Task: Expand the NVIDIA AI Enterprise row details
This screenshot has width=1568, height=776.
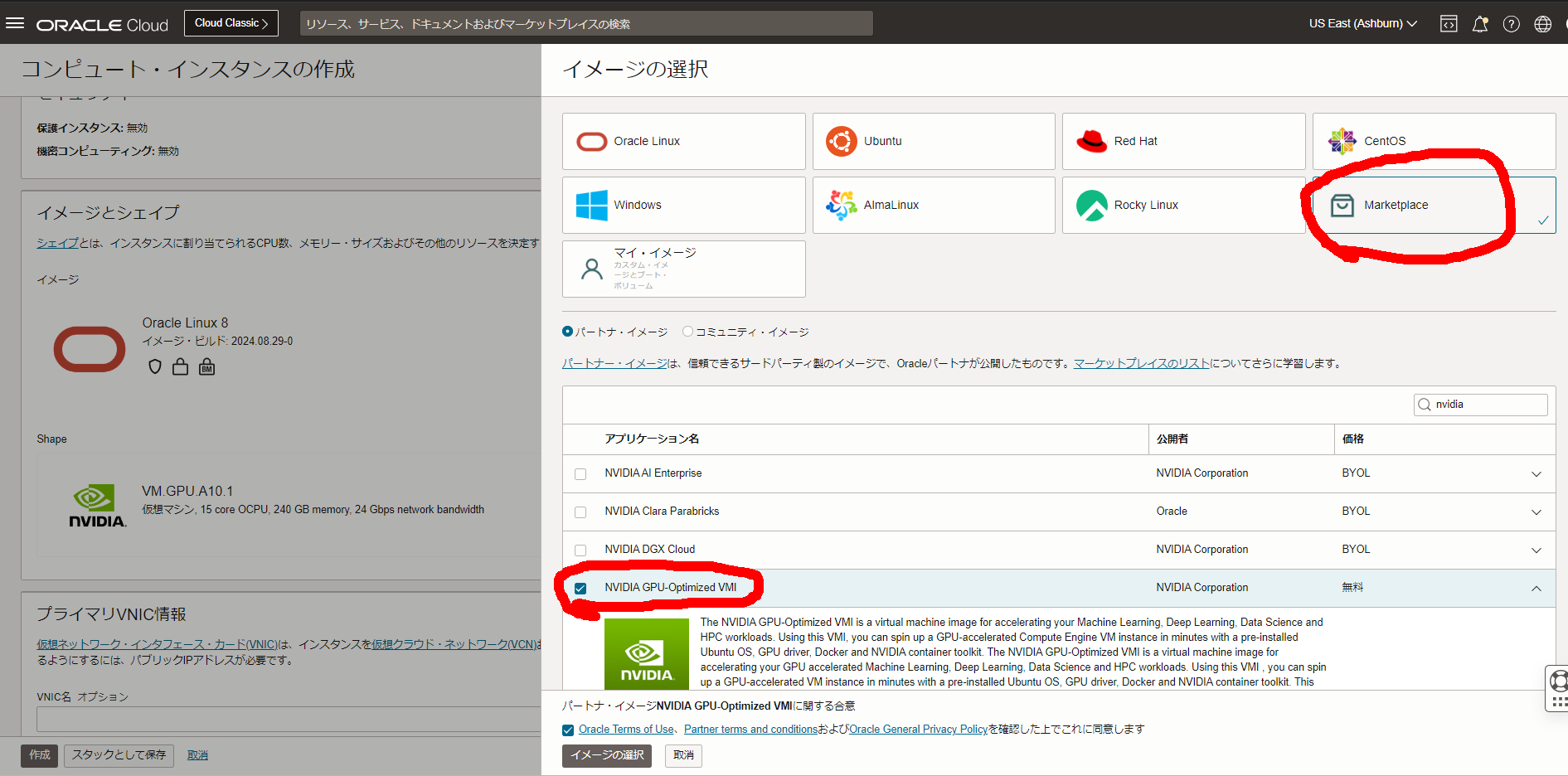Action: [1536, 474]
